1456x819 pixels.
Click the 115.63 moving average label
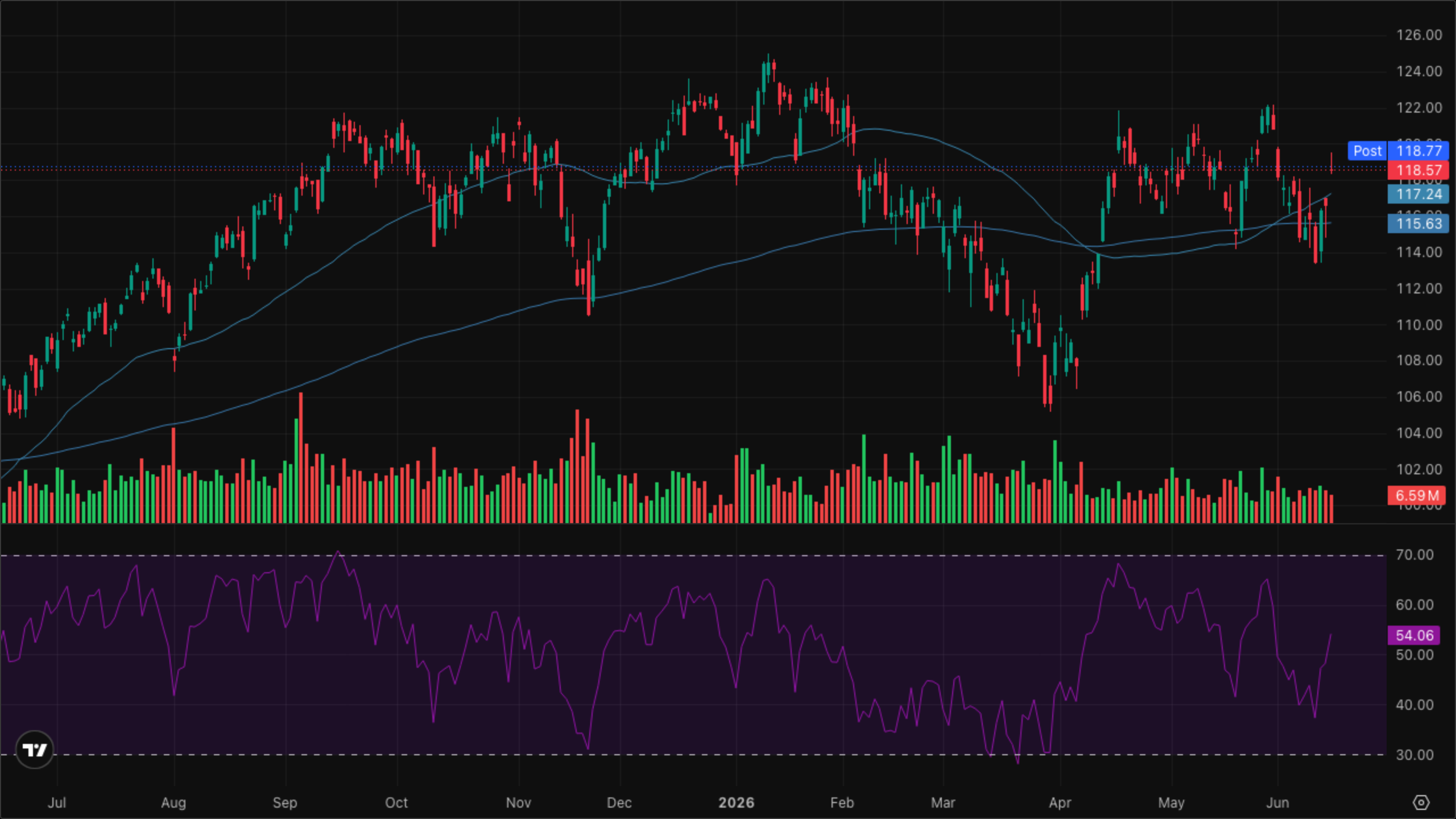tap(1418, 224)
